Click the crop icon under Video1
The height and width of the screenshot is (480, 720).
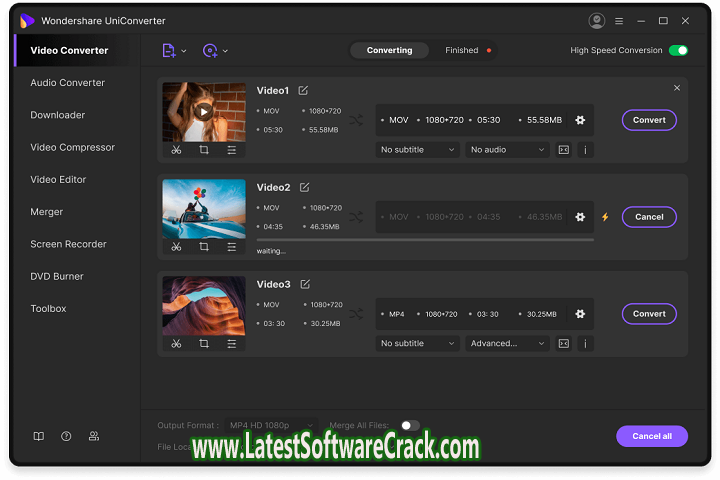(x=204, y=150)
